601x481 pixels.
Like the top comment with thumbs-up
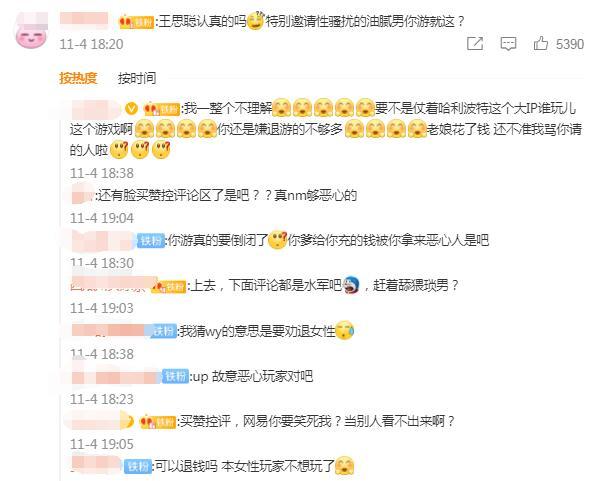pos(540,43)
